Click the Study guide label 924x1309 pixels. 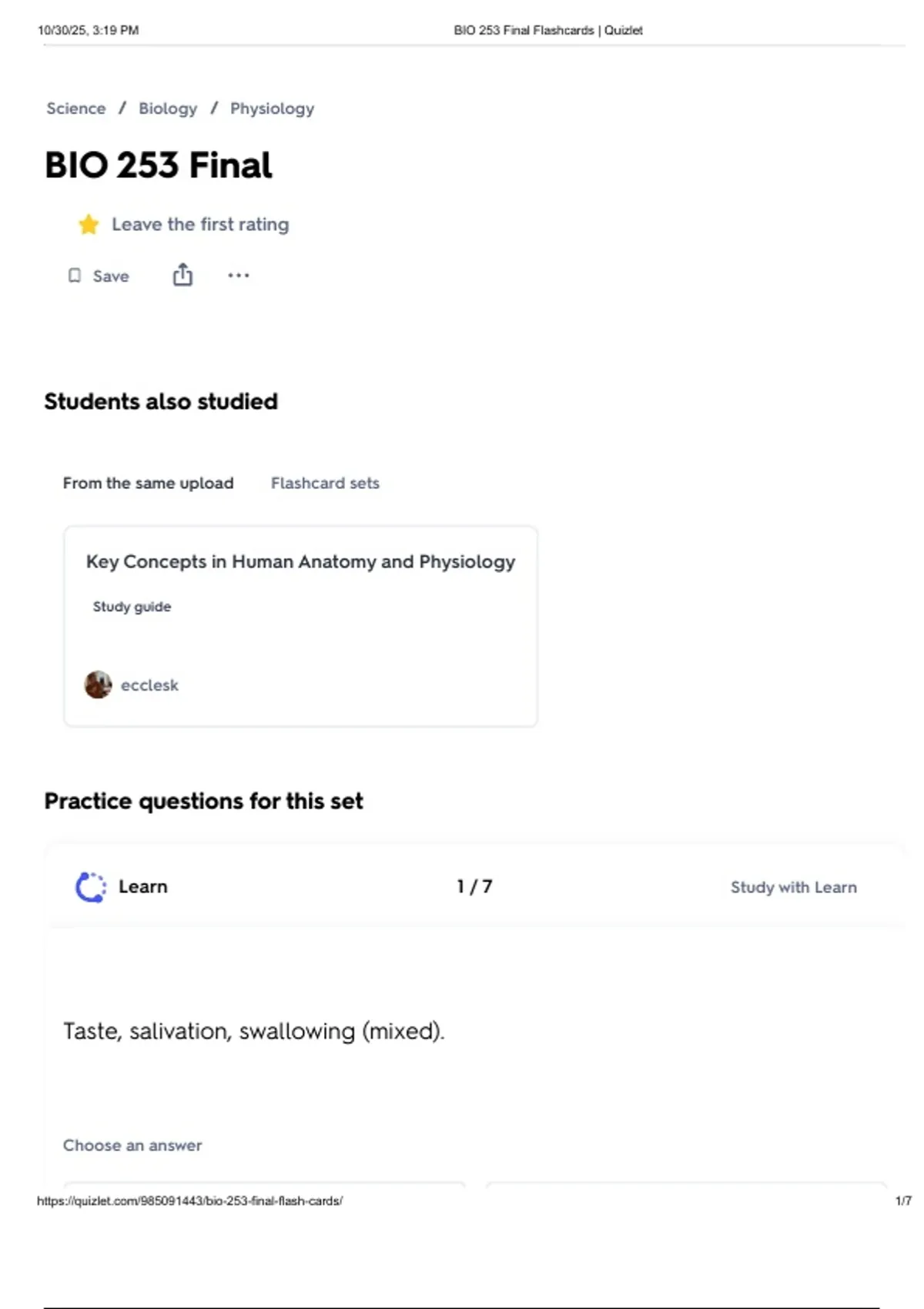132,607
